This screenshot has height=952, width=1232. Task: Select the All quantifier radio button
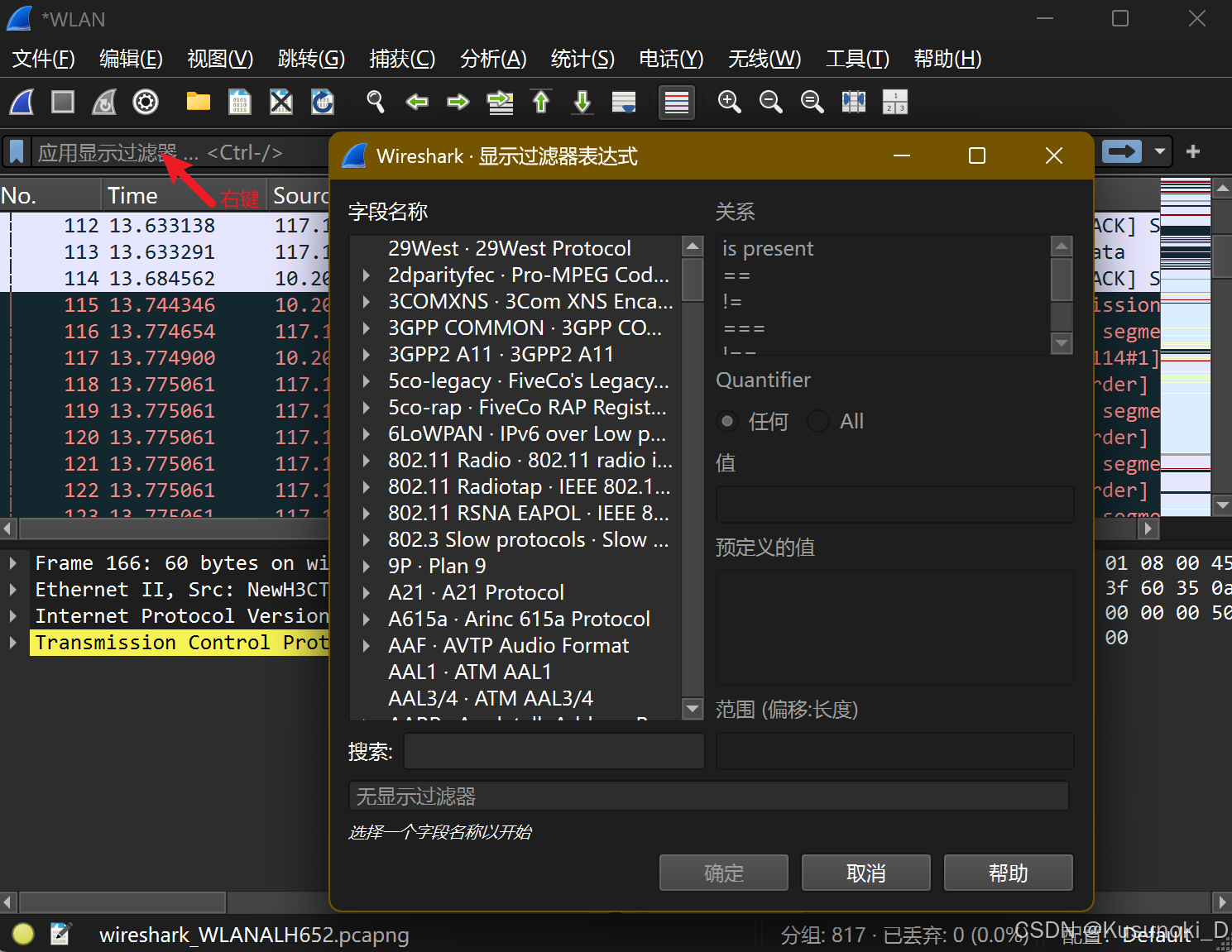click(x=818, y=421)
